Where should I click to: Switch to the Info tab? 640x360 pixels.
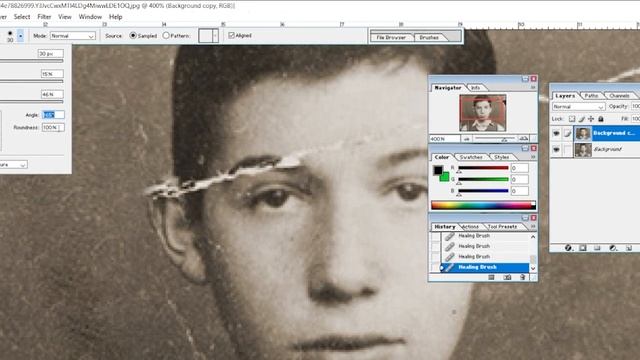(476, 88)
